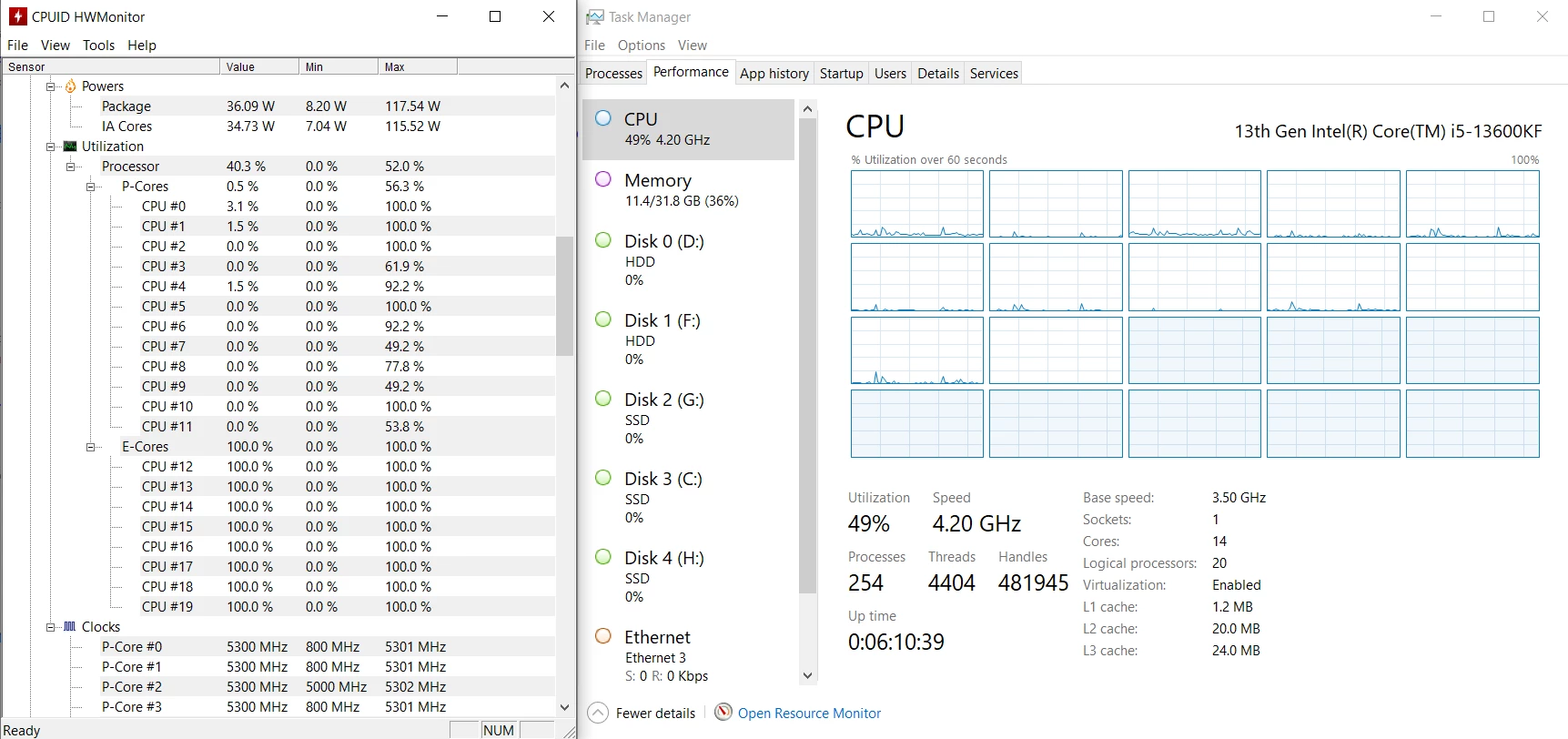This screenshot has width=1568, height=739.
Task: Open HWMonitor Tools menu
Action: click(x=98, y=45)
